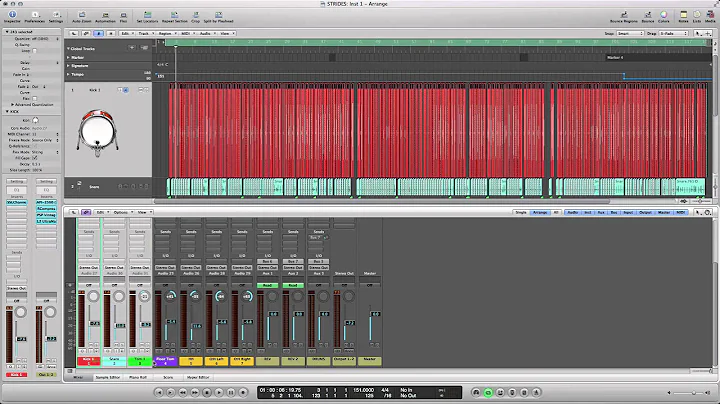The width and height of the screenshot is (720, 404).
Task: Open the Media panel icon
Action: pos(710,17)
